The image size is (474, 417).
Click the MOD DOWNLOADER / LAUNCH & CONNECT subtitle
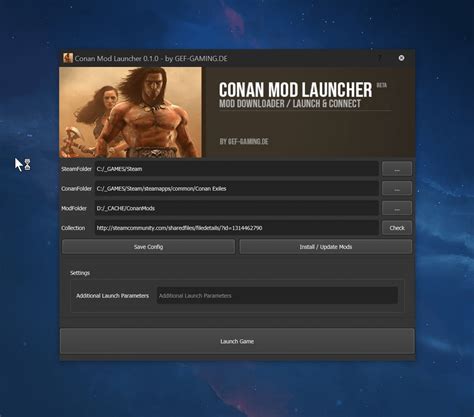pyautogui.click(x=290, y=104)
